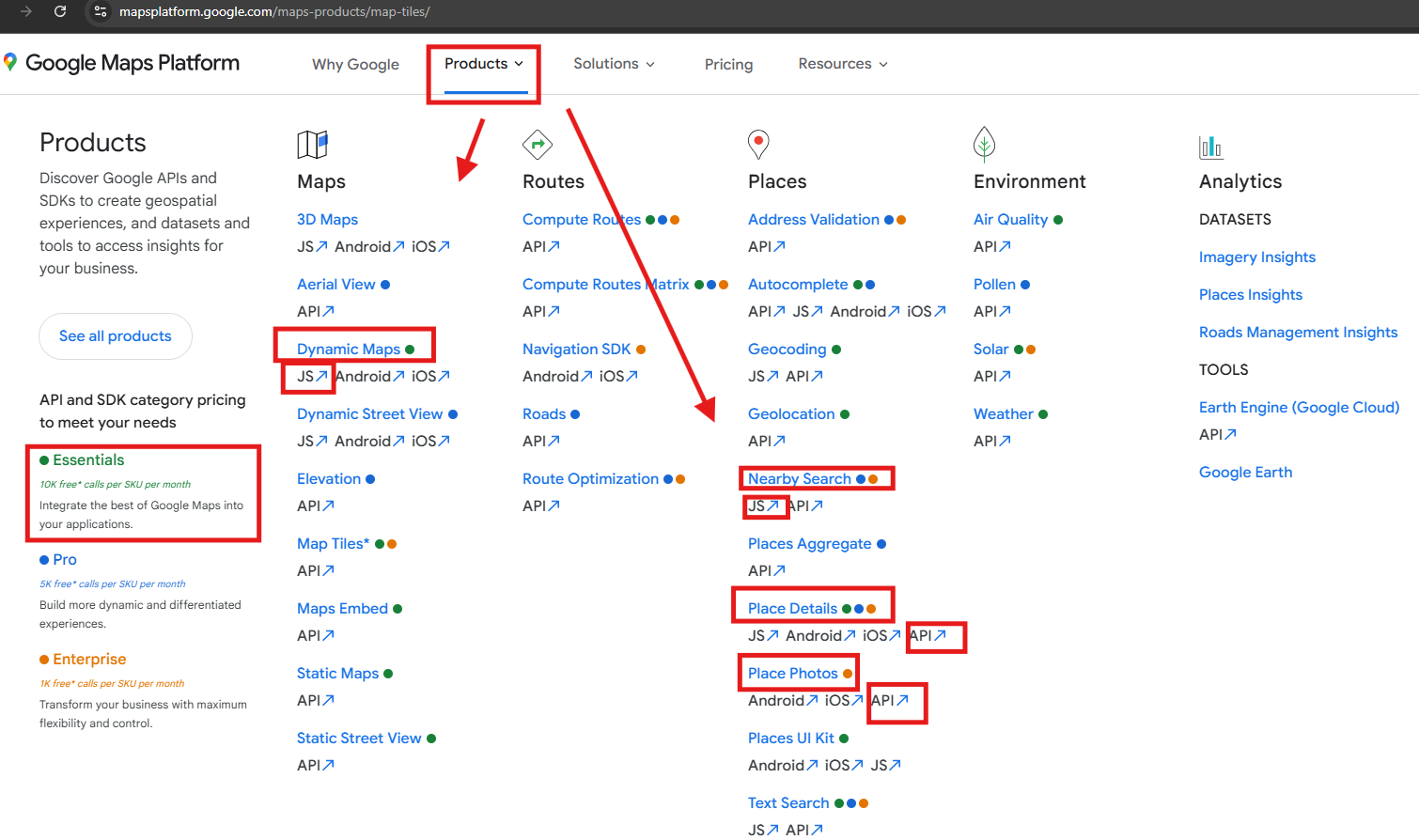The width and height of the screenshot is (1419, 840).
Task: Open the Android link under Navigation SDK
Action: [557, 376]
